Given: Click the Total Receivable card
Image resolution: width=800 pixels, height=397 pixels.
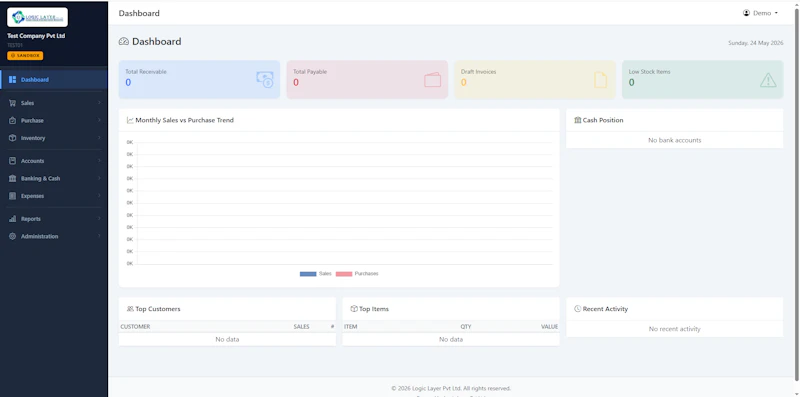Looking at the screenshot, I should pyautogui.click(x=199, y=80).
